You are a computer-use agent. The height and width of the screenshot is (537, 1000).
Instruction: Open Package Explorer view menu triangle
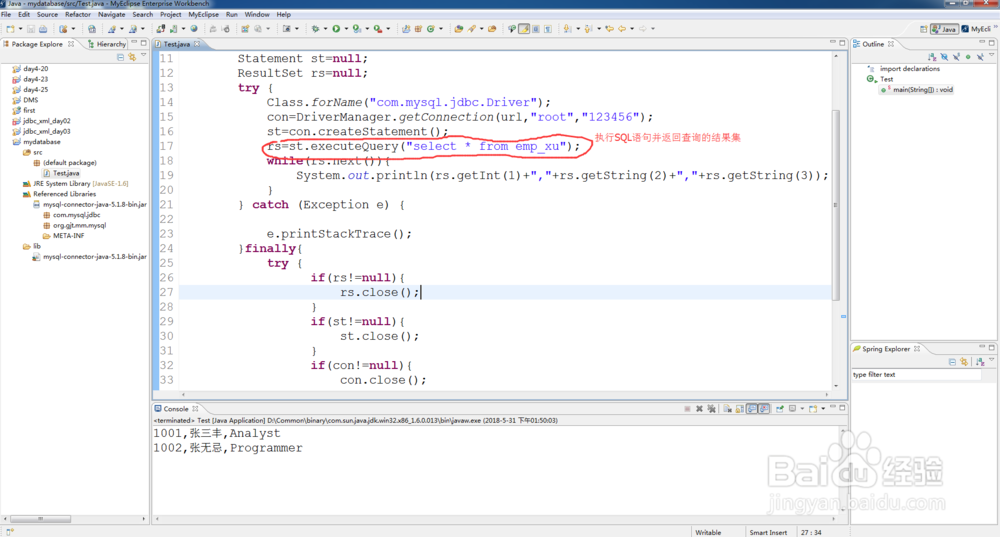coord(143,55)
